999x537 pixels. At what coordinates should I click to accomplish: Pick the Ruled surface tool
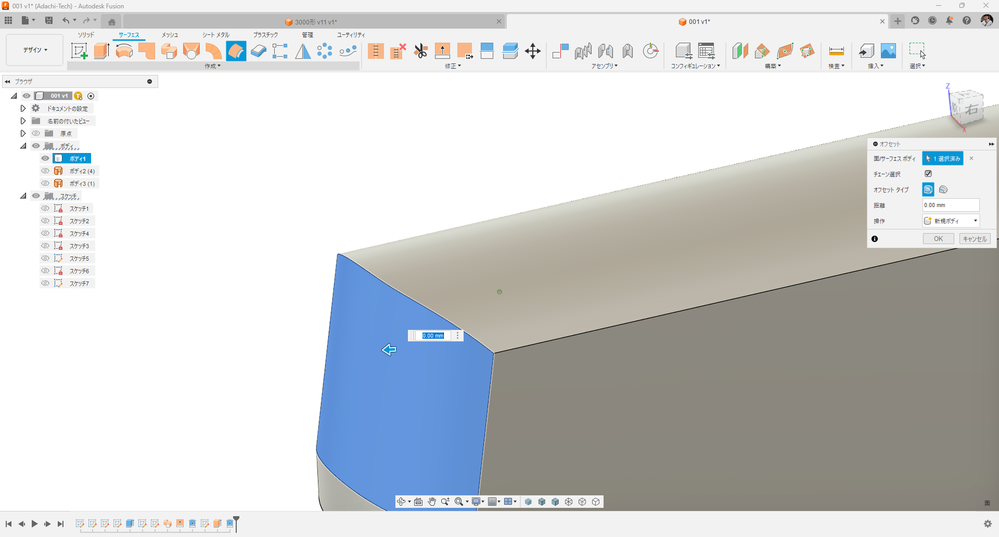213,51
